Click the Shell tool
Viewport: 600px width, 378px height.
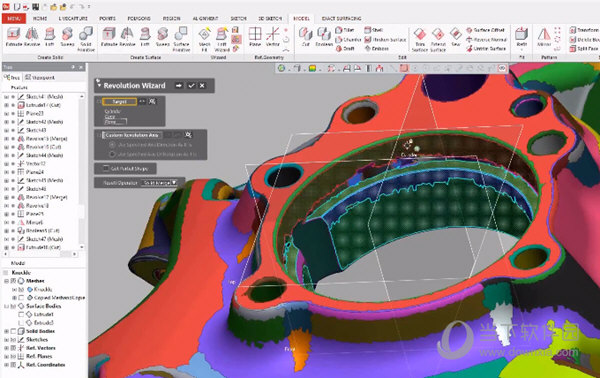tap(373, 30)
